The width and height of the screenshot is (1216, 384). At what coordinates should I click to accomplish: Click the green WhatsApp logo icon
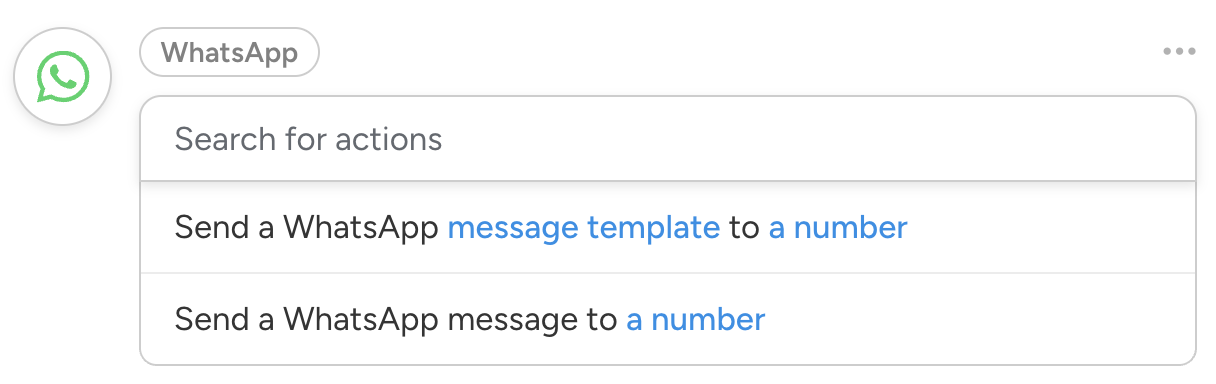63,76
